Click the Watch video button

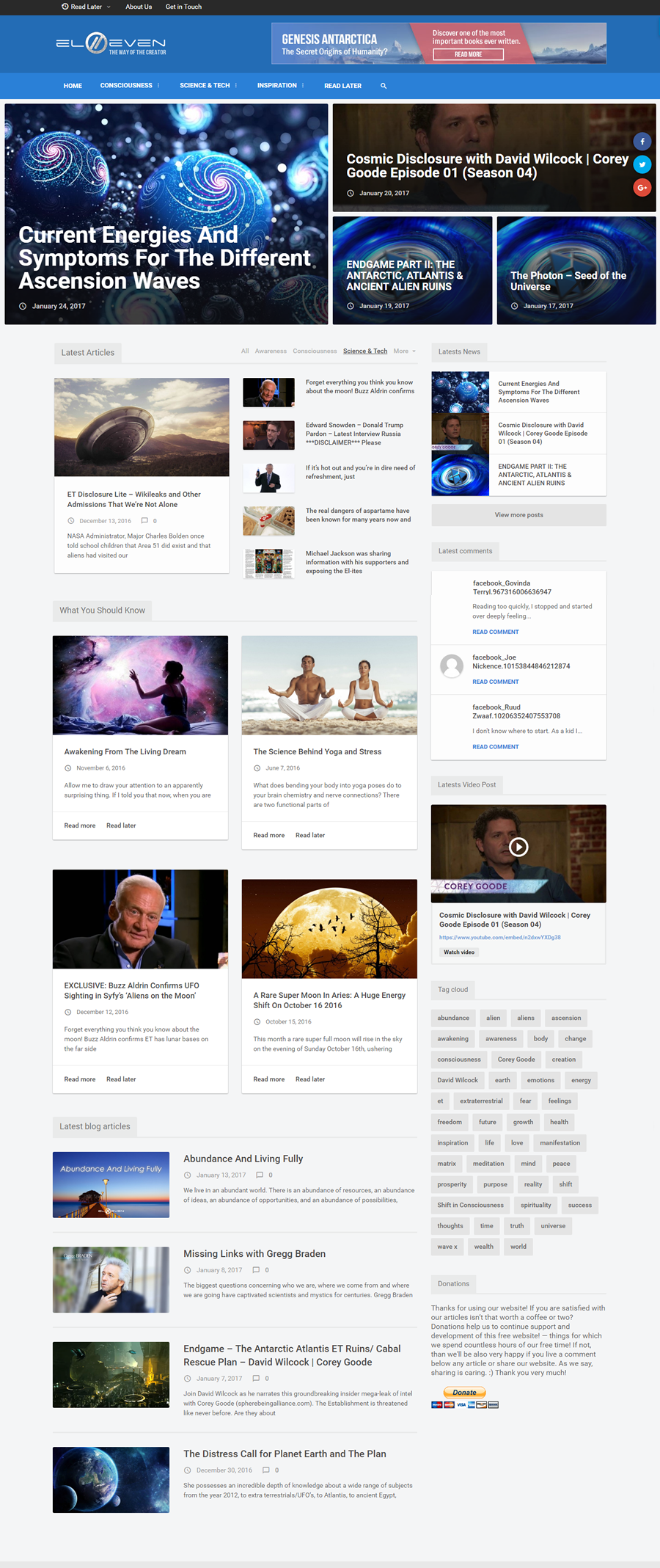(459, 952)
